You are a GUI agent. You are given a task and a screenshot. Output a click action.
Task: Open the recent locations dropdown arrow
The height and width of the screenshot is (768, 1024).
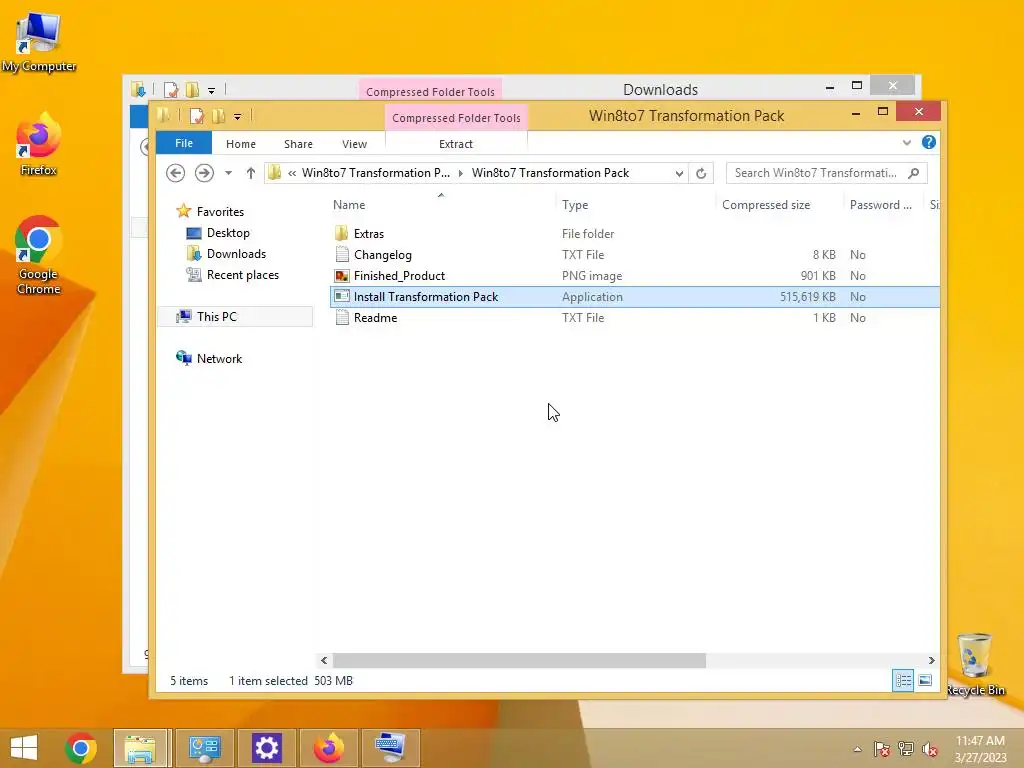(229, 173)
